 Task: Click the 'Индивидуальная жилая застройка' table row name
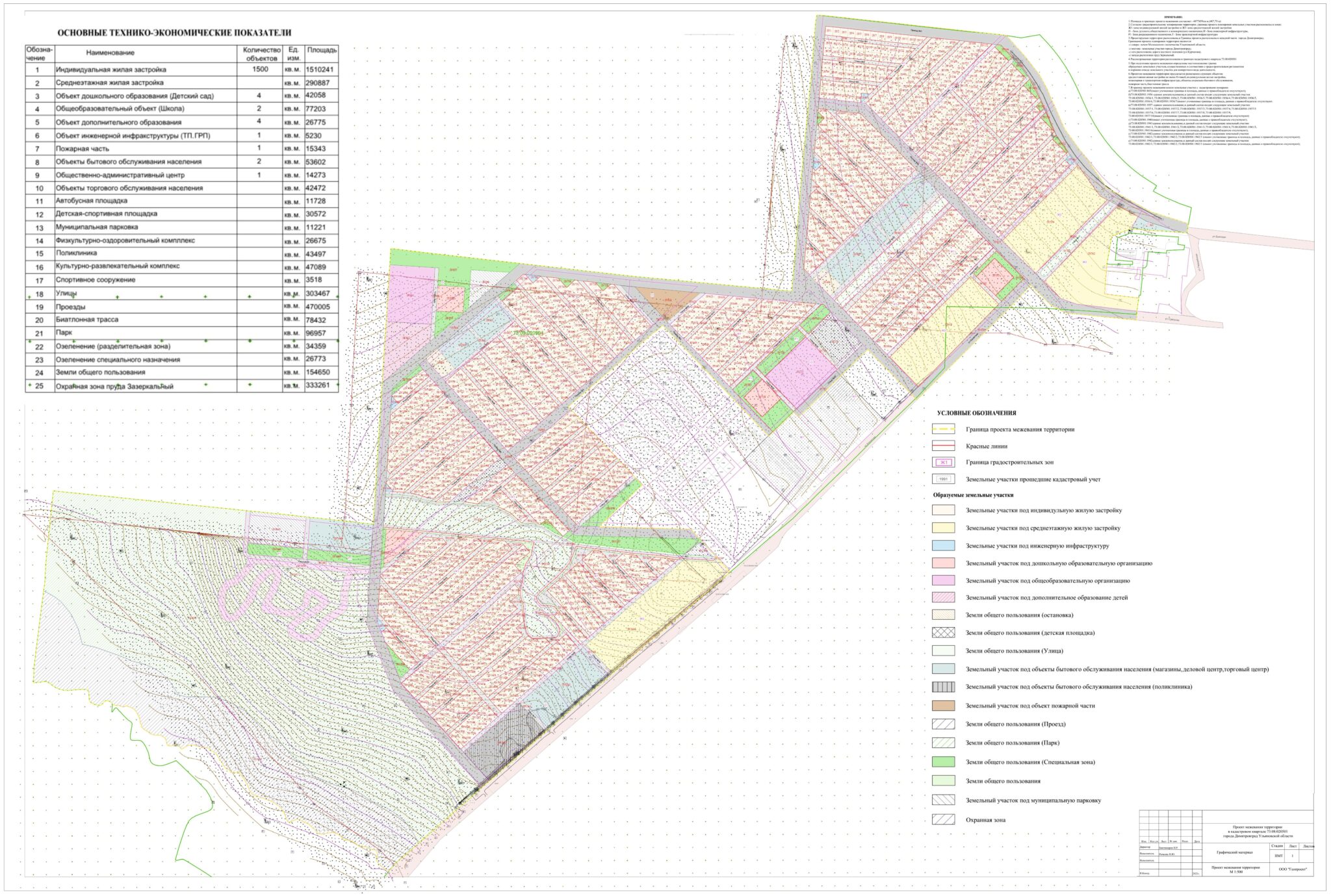coord(110,70)
